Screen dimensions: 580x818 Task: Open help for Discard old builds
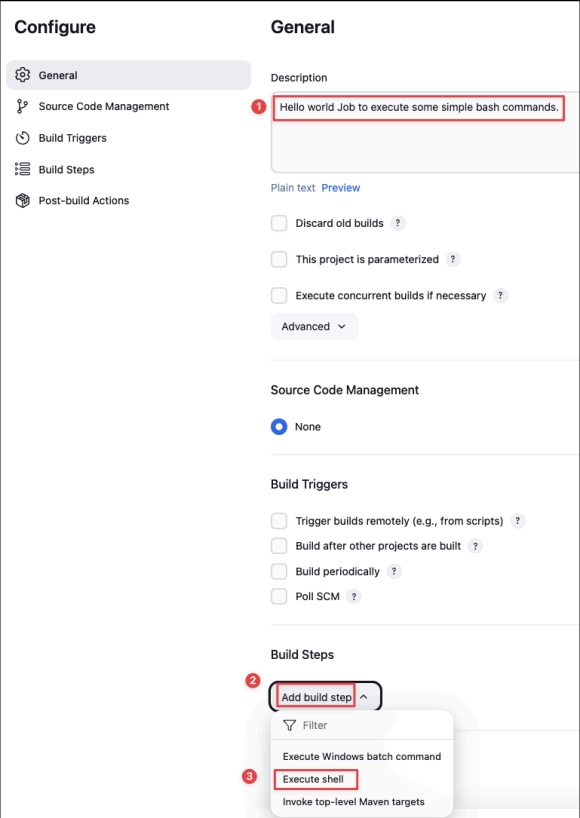397,223
